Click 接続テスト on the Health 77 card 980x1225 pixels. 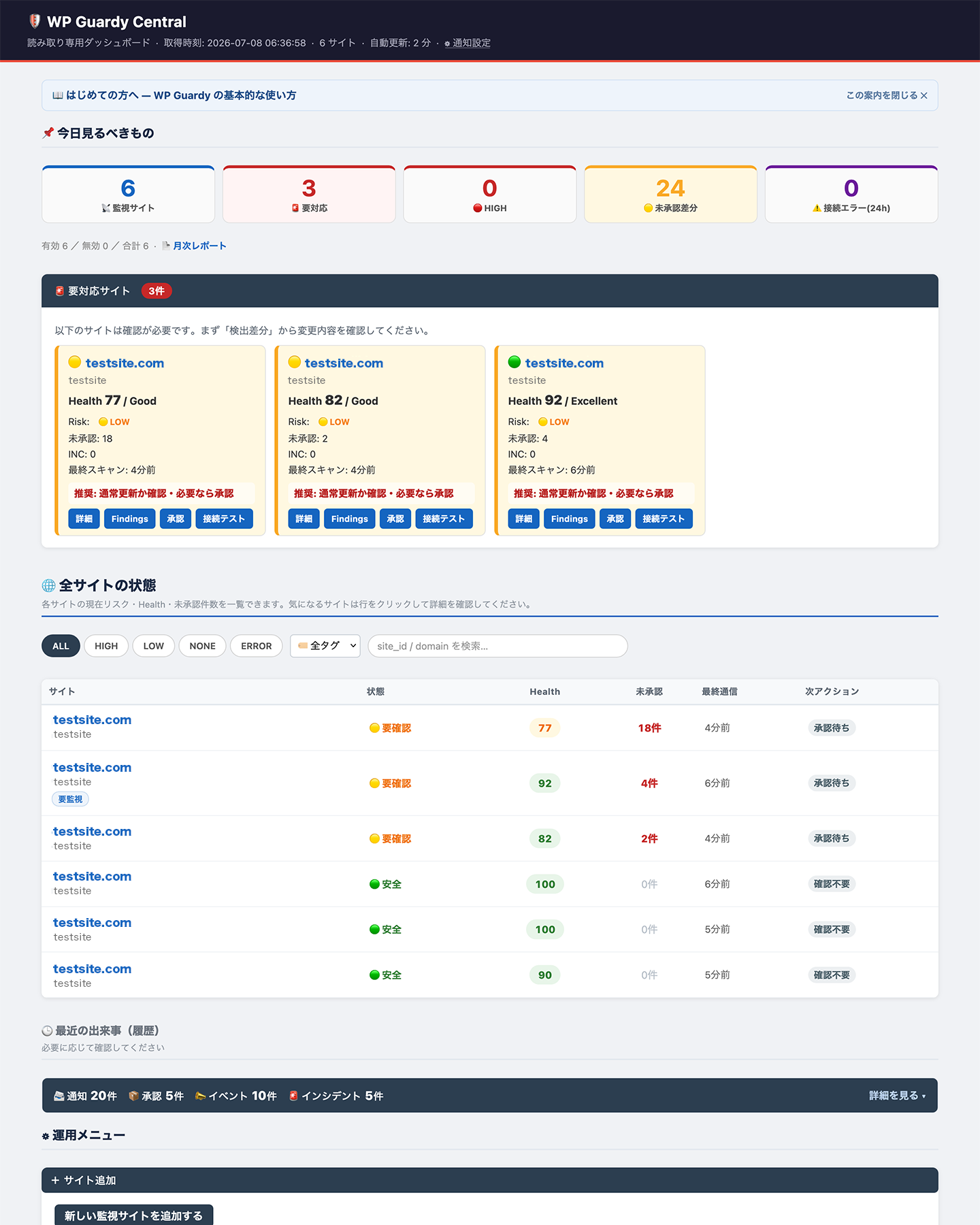(224, 519)
